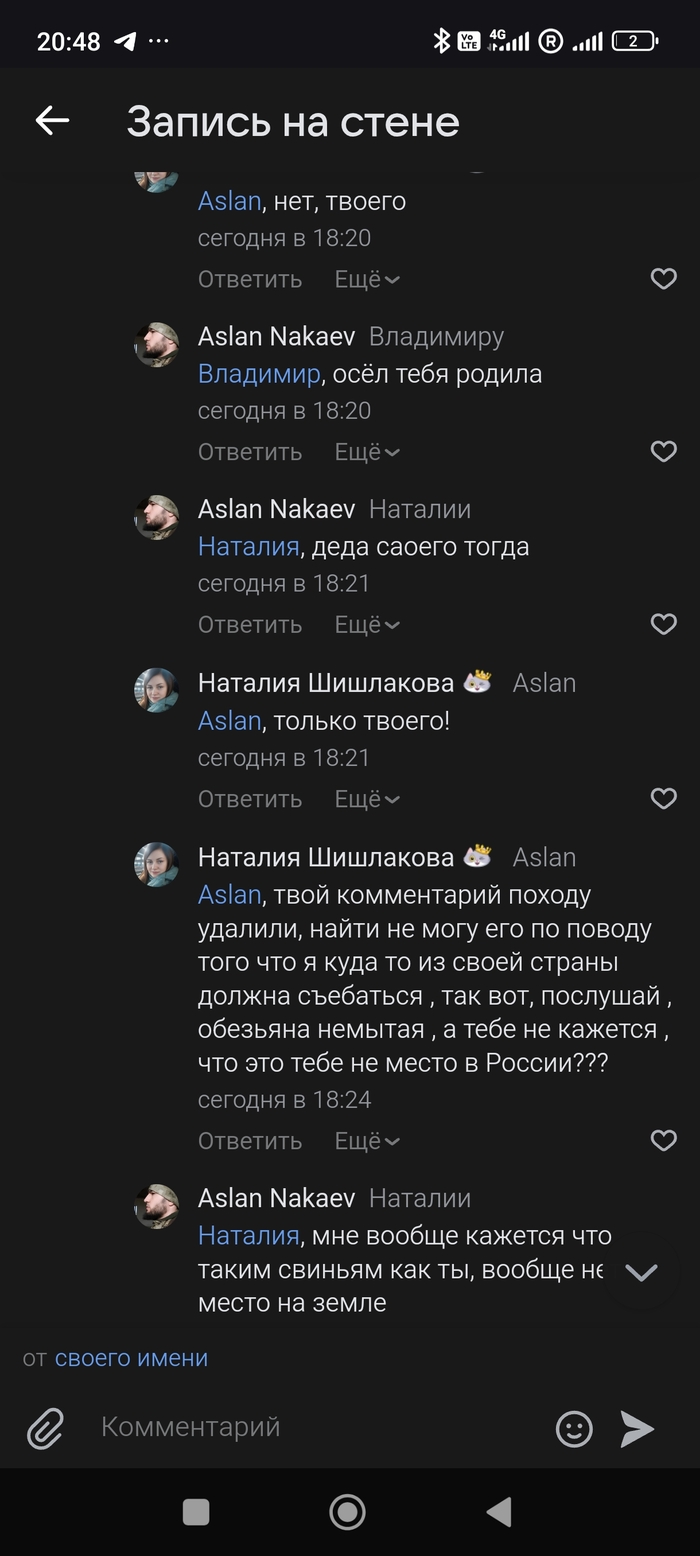This screenshot has height=1556, width=700.
Task: Tap blue "Владимир" mention link
Action: 259,374
